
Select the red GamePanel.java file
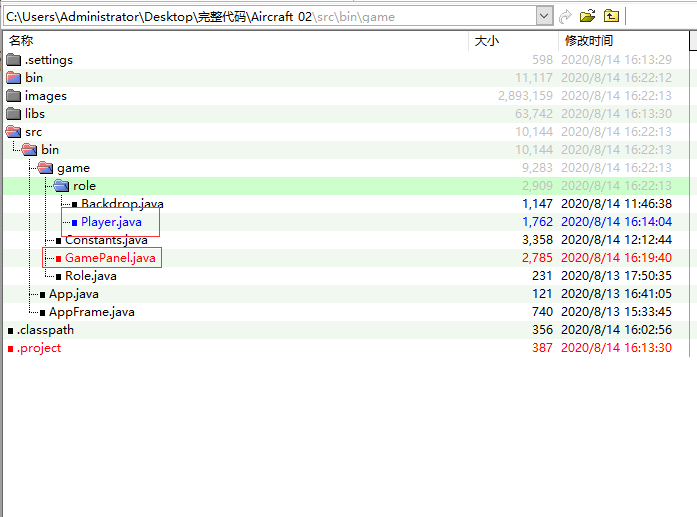(110, 258)
